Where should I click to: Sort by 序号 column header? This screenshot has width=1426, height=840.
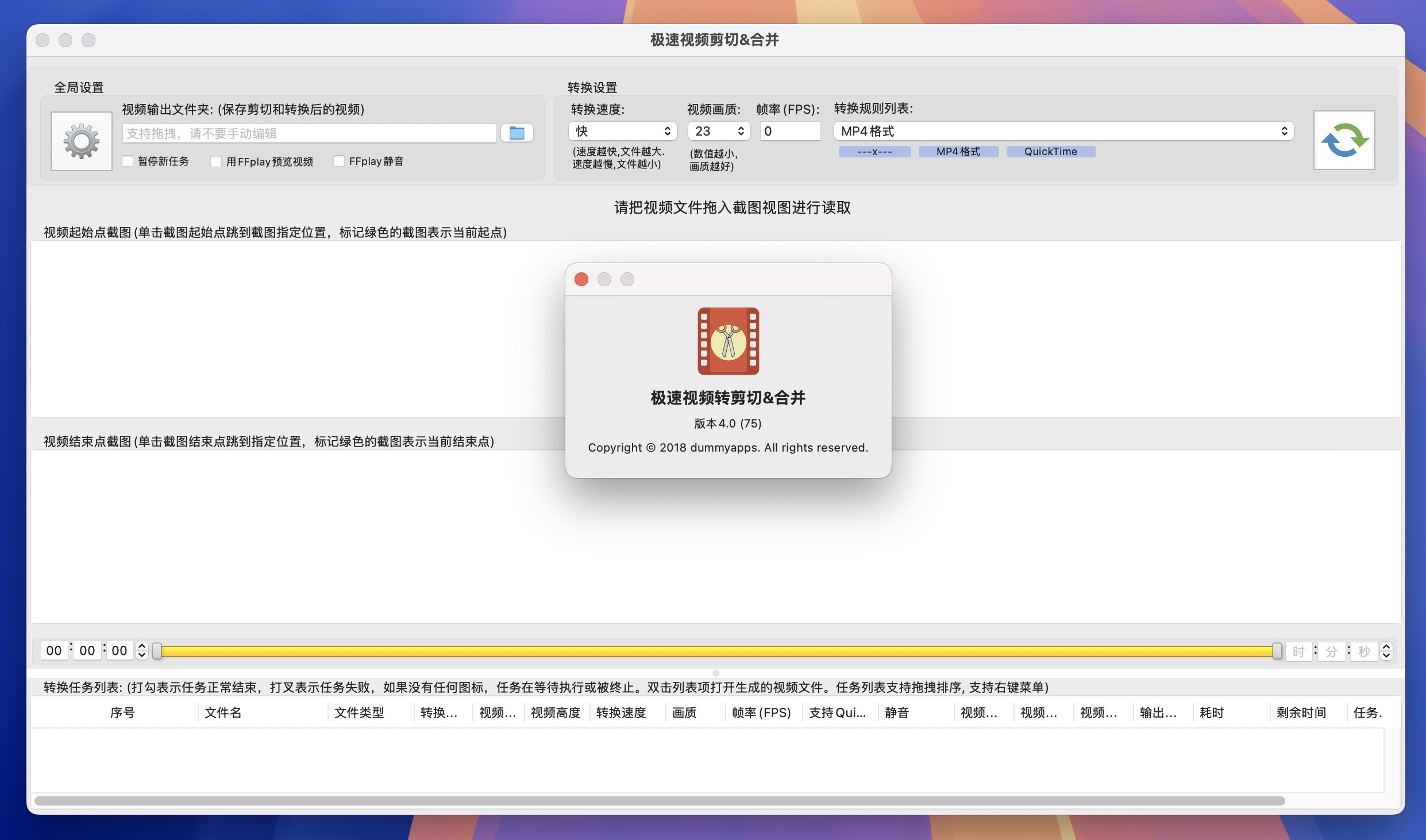(122, 713)
